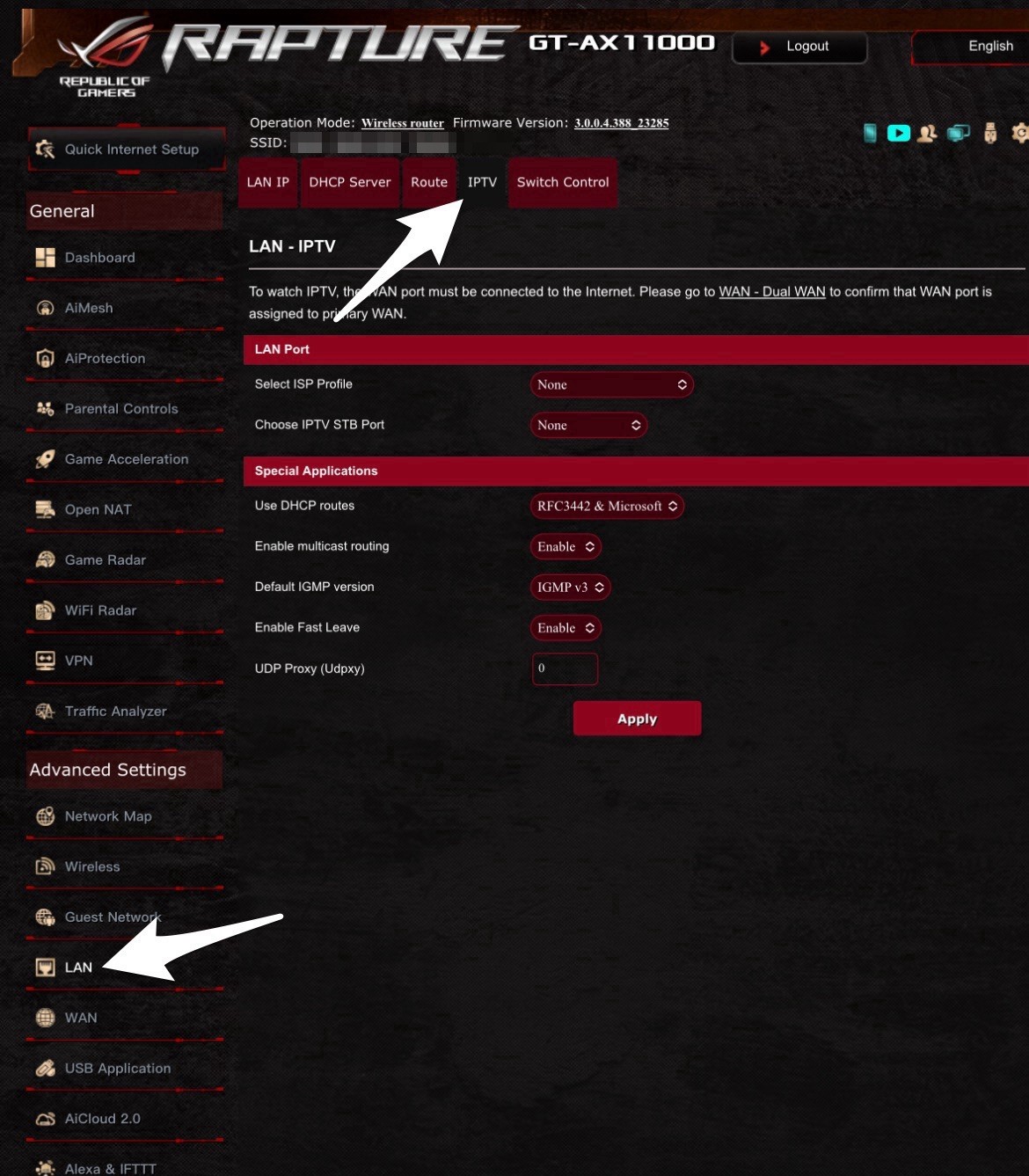Switch to the LAN IP tab
1029x1176 pixels.
pos(268,182)
